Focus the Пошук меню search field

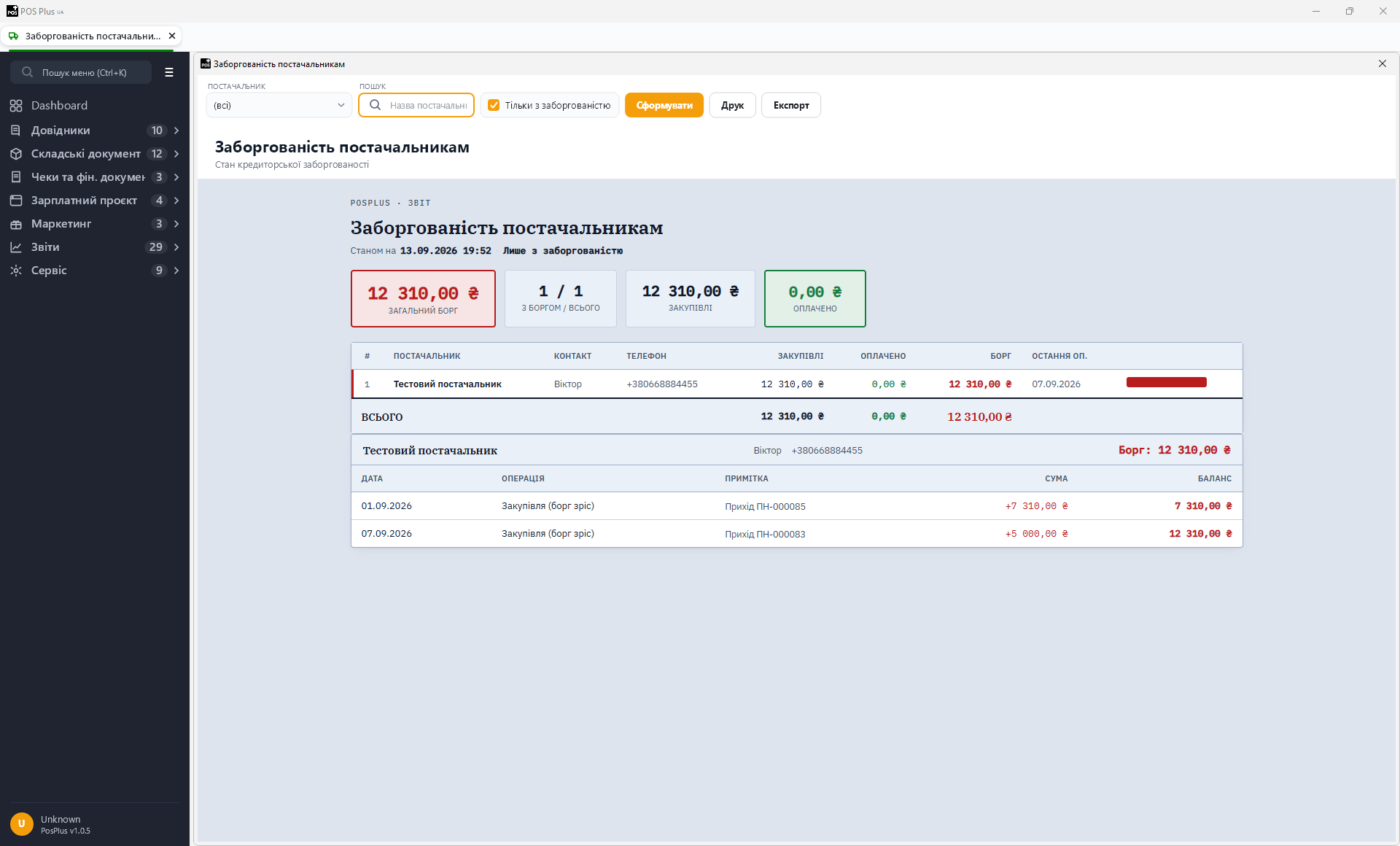click(81, 72)
